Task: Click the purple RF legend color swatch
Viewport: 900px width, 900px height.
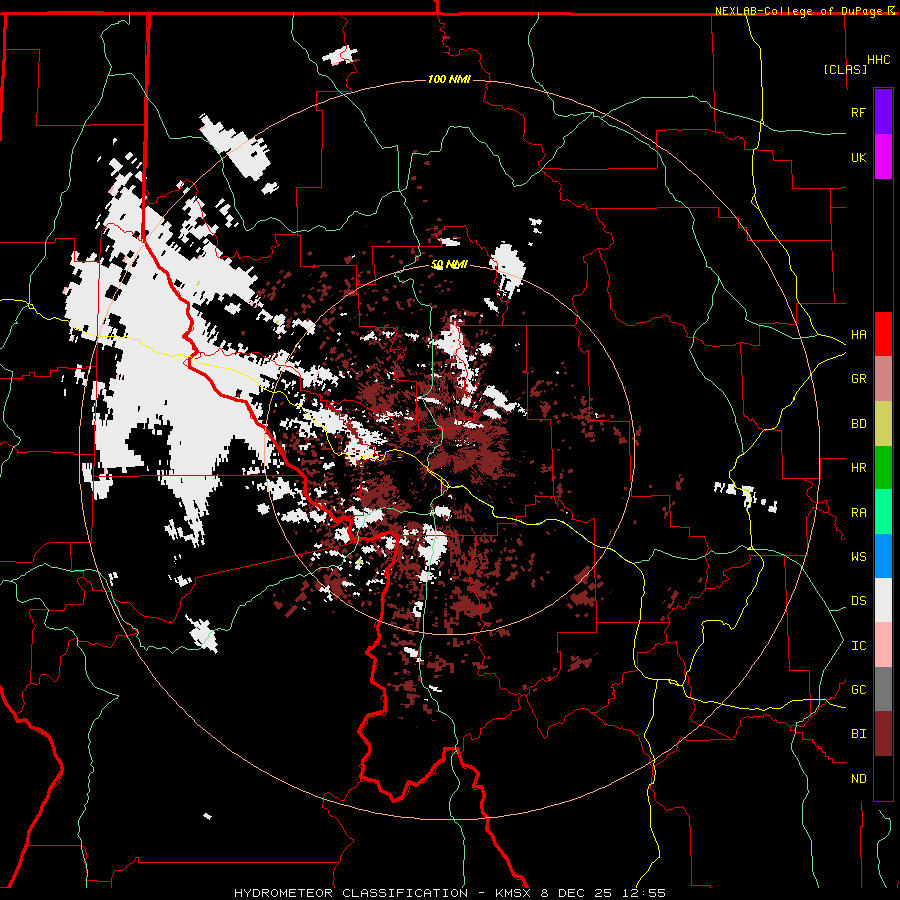Action: pyautogui.click(x=883, y=112)
